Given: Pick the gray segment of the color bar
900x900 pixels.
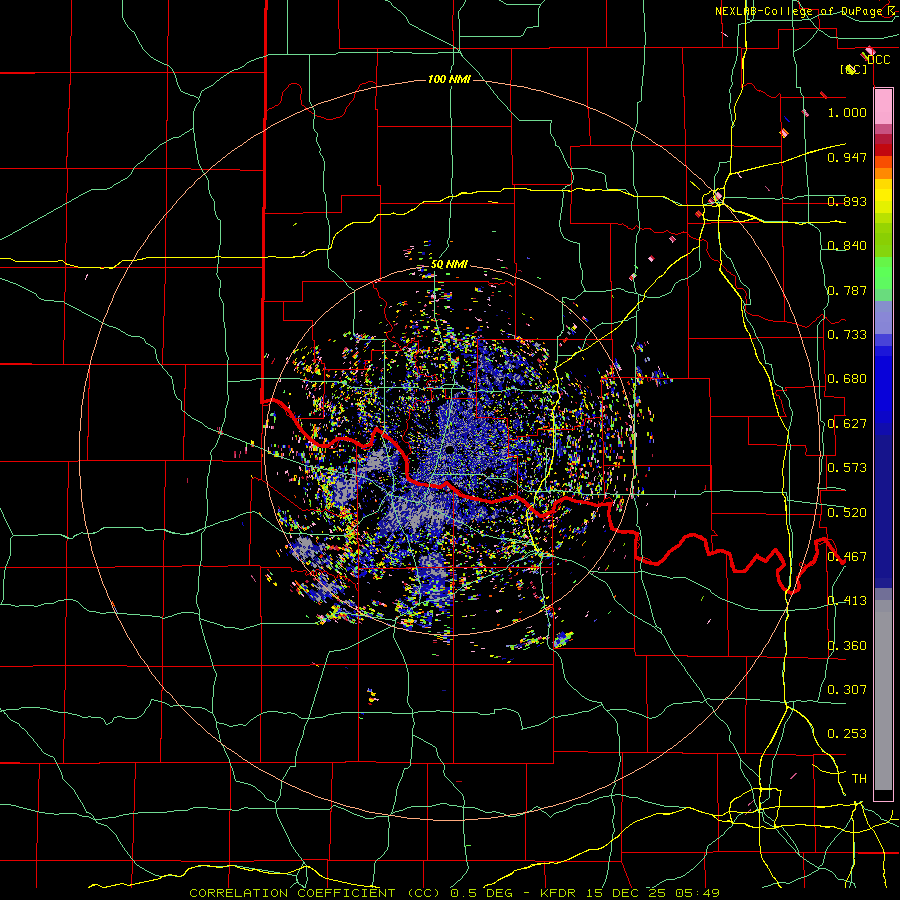Looking at the screenshot, I should point(883,695).
